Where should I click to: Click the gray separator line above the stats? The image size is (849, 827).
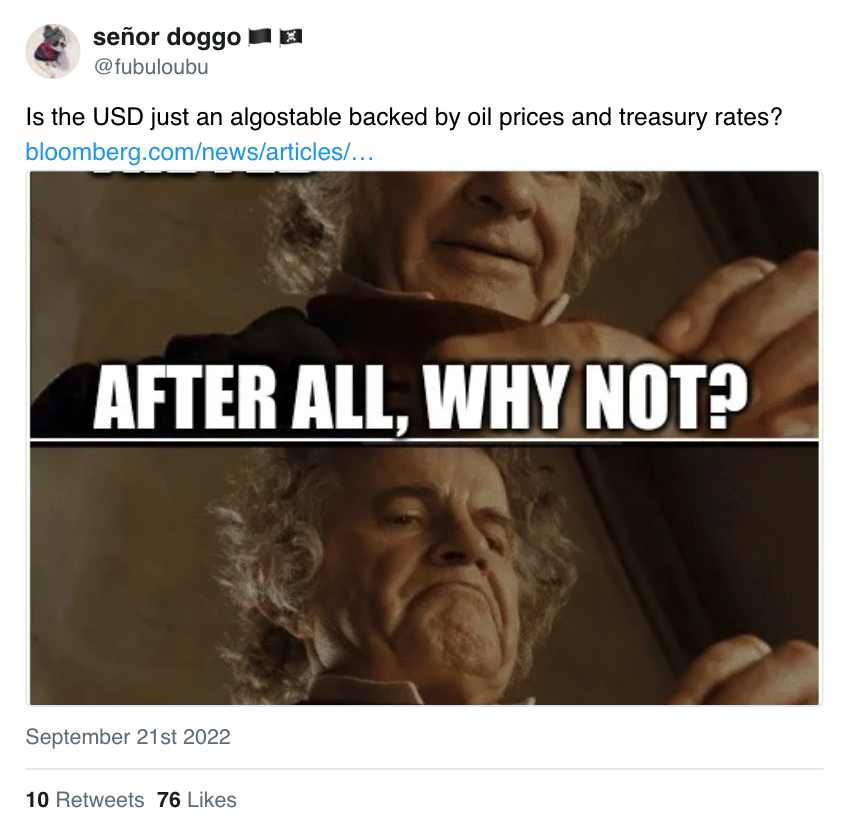[x=424, y=768]
